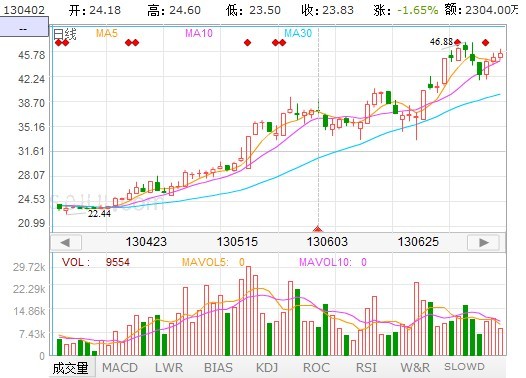Select the 成交量 indicator tab
Screen dimensions: 526x378
tap(71, 368)
